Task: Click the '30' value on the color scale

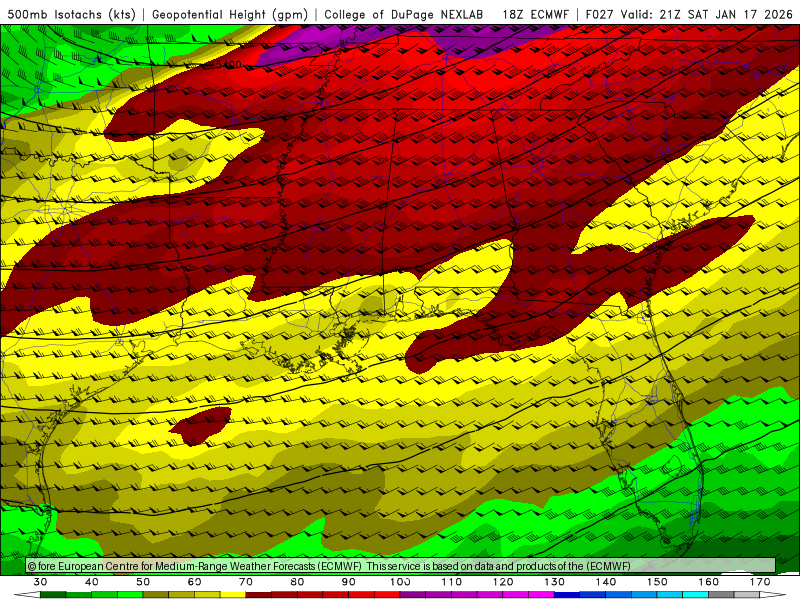Action: point(40,582)
